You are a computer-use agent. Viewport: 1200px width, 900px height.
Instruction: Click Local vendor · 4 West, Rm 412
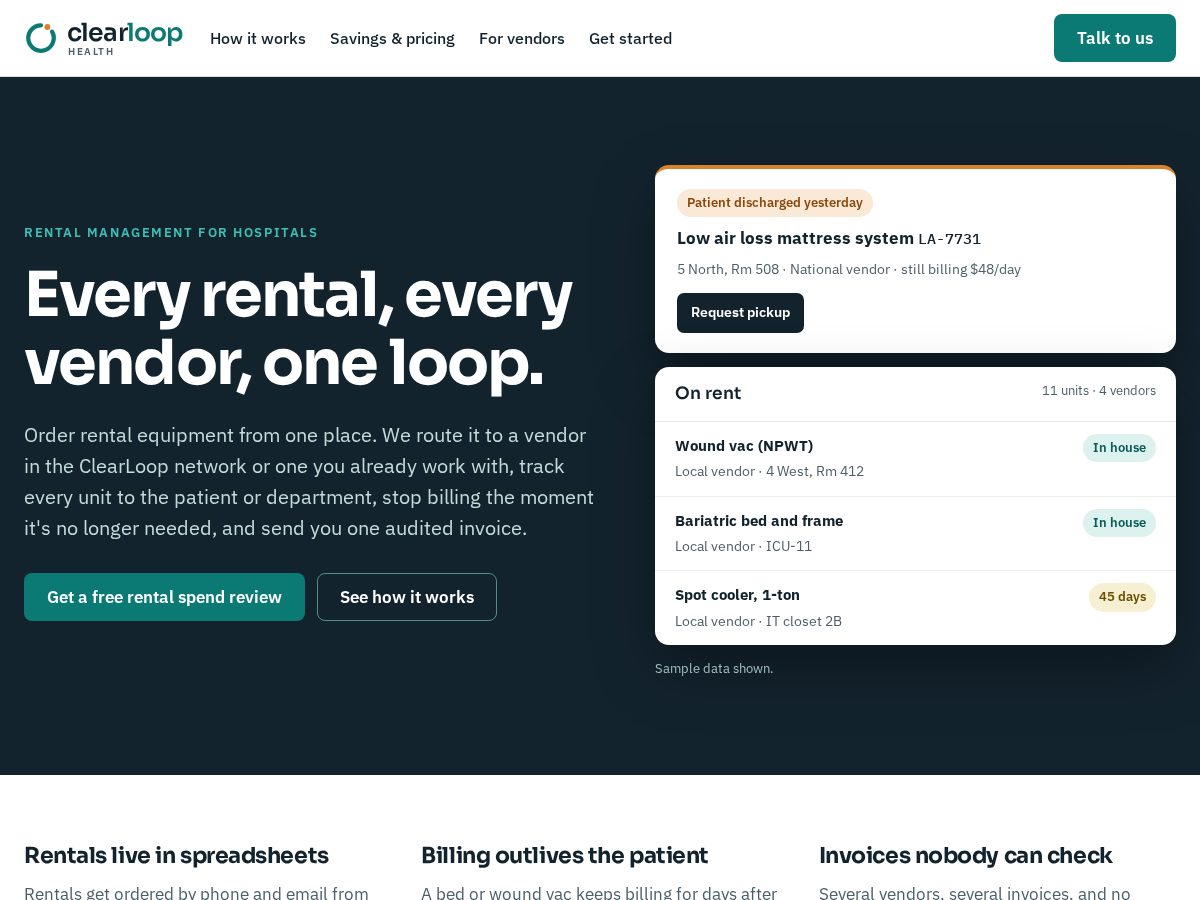769,471
